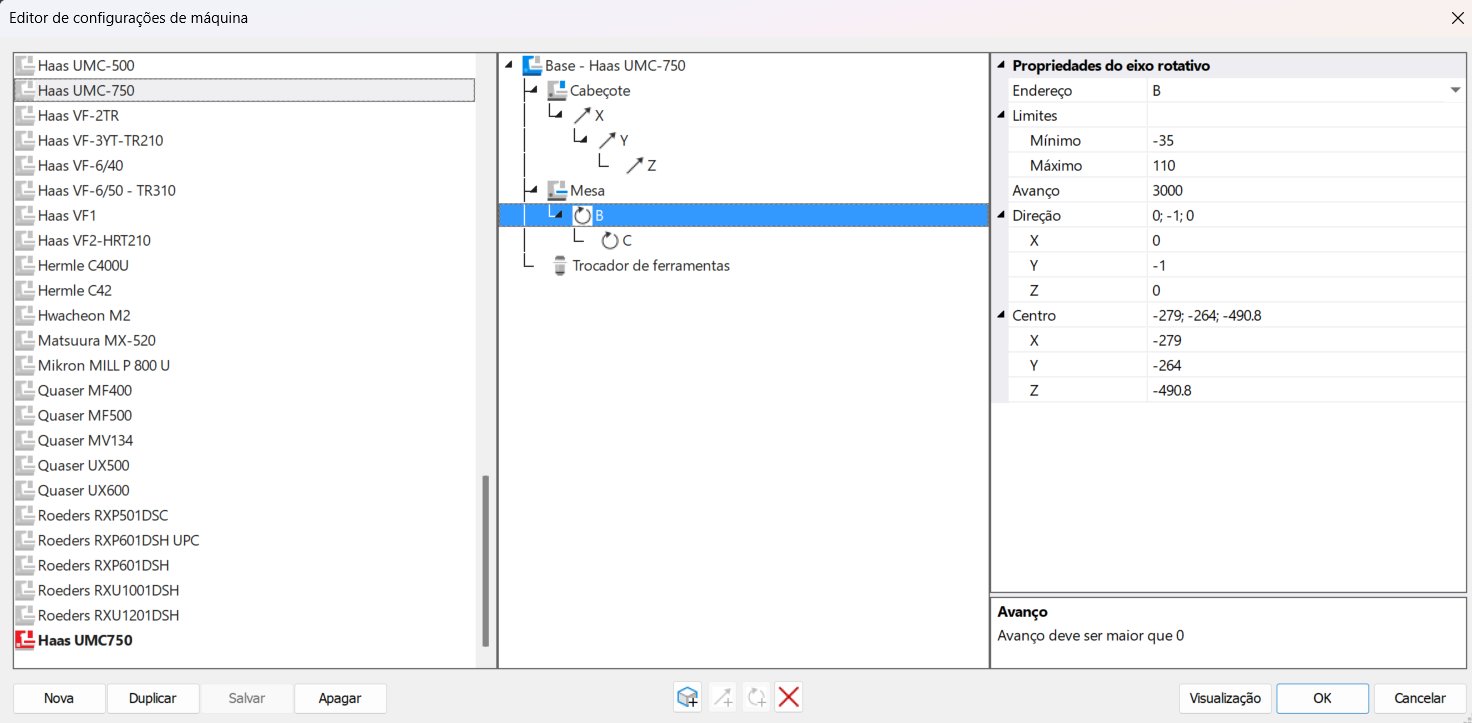1472x723 pixels.
Task: Click the machine icon beside Mikron MILL P 800 U
Action: coord(25,365)
